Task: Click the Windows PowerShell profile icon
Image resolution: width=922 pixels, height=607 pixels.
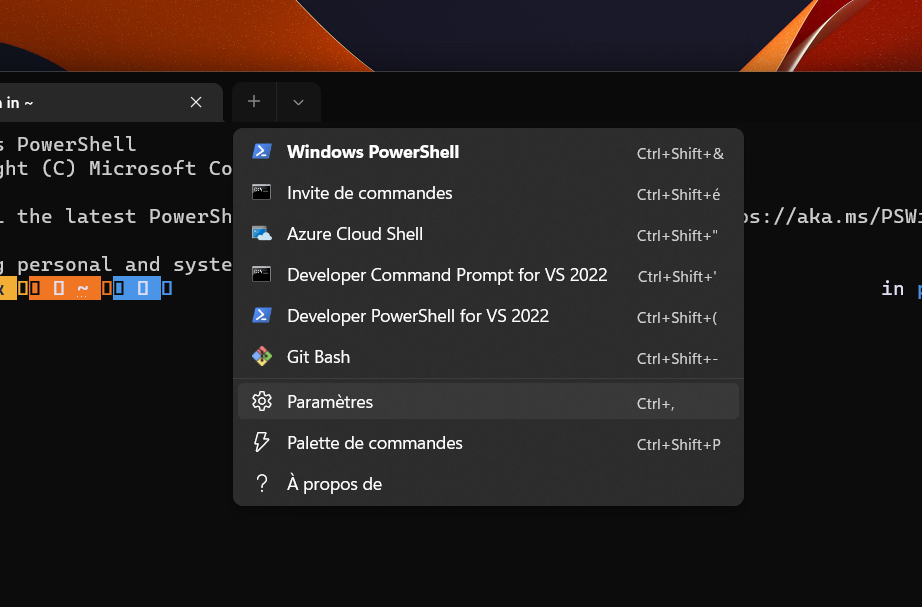Action: click(x=262, y=152)
